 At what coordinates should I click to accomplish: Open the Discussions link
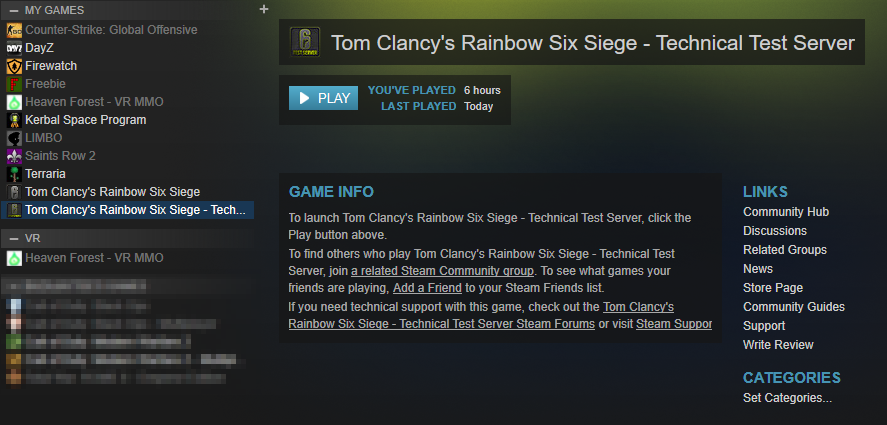pos(774,231)
